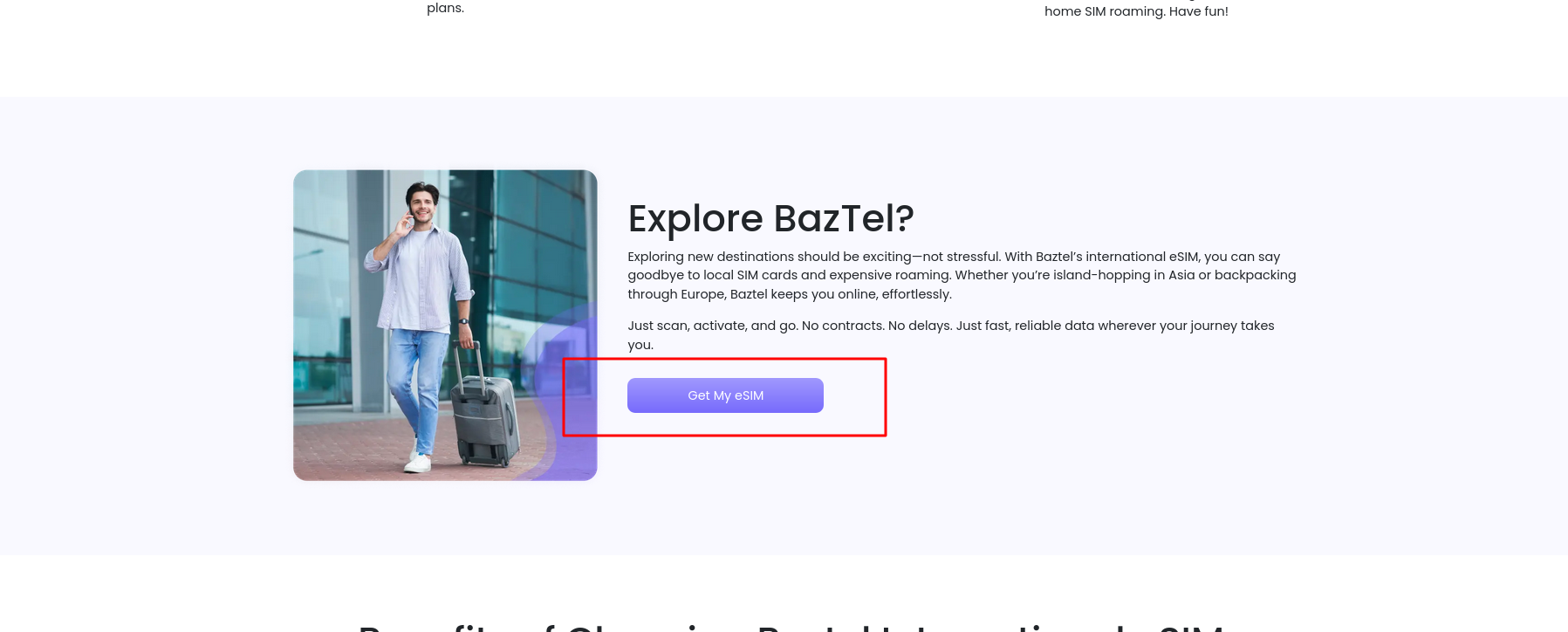Click the home SIM roaming. Have fun! text
1568x632 pixels.
pyautogui.click(x=1136, y=11)
